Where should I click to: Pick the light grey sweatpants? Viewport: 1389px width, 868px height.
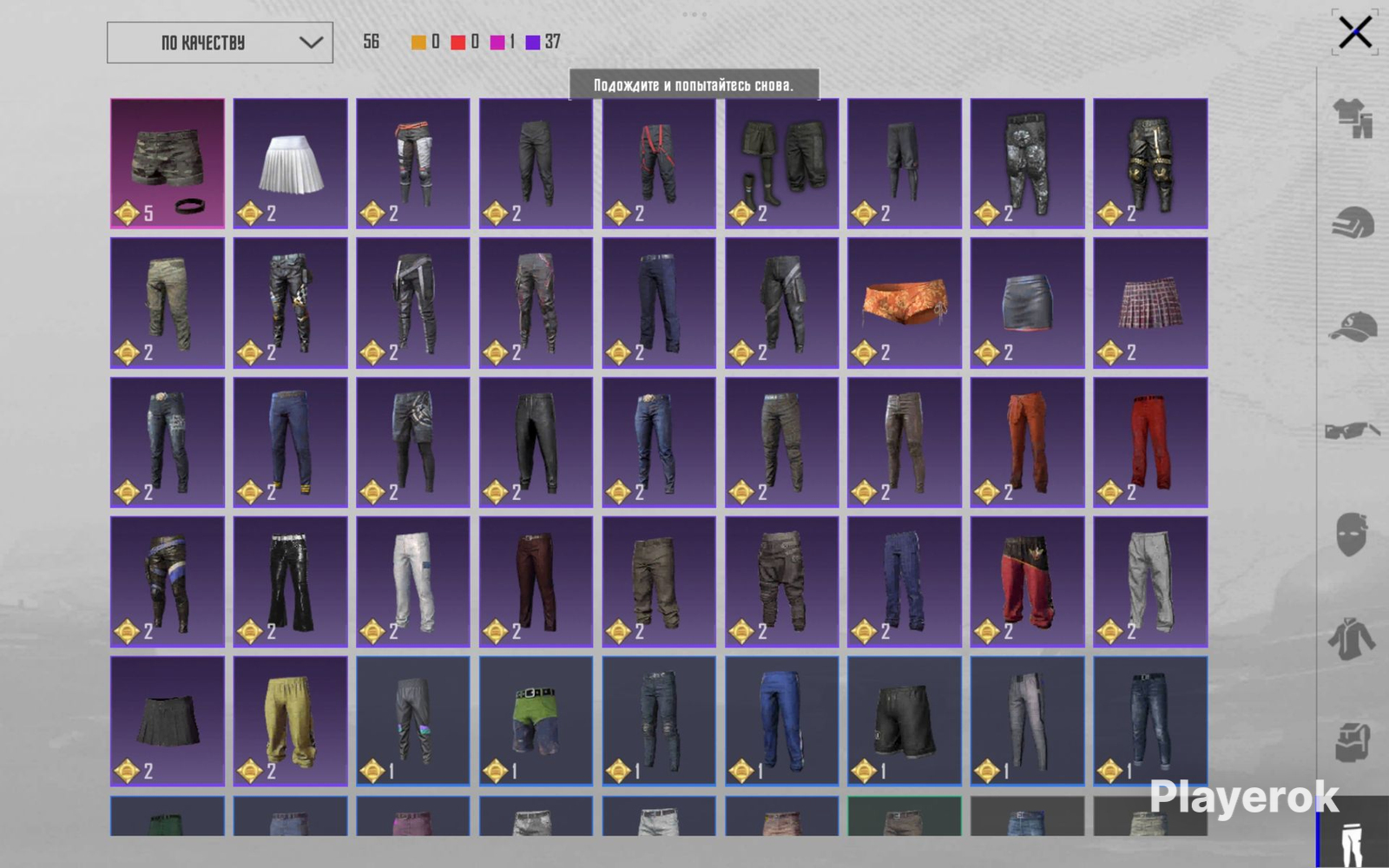(1150, 582)
